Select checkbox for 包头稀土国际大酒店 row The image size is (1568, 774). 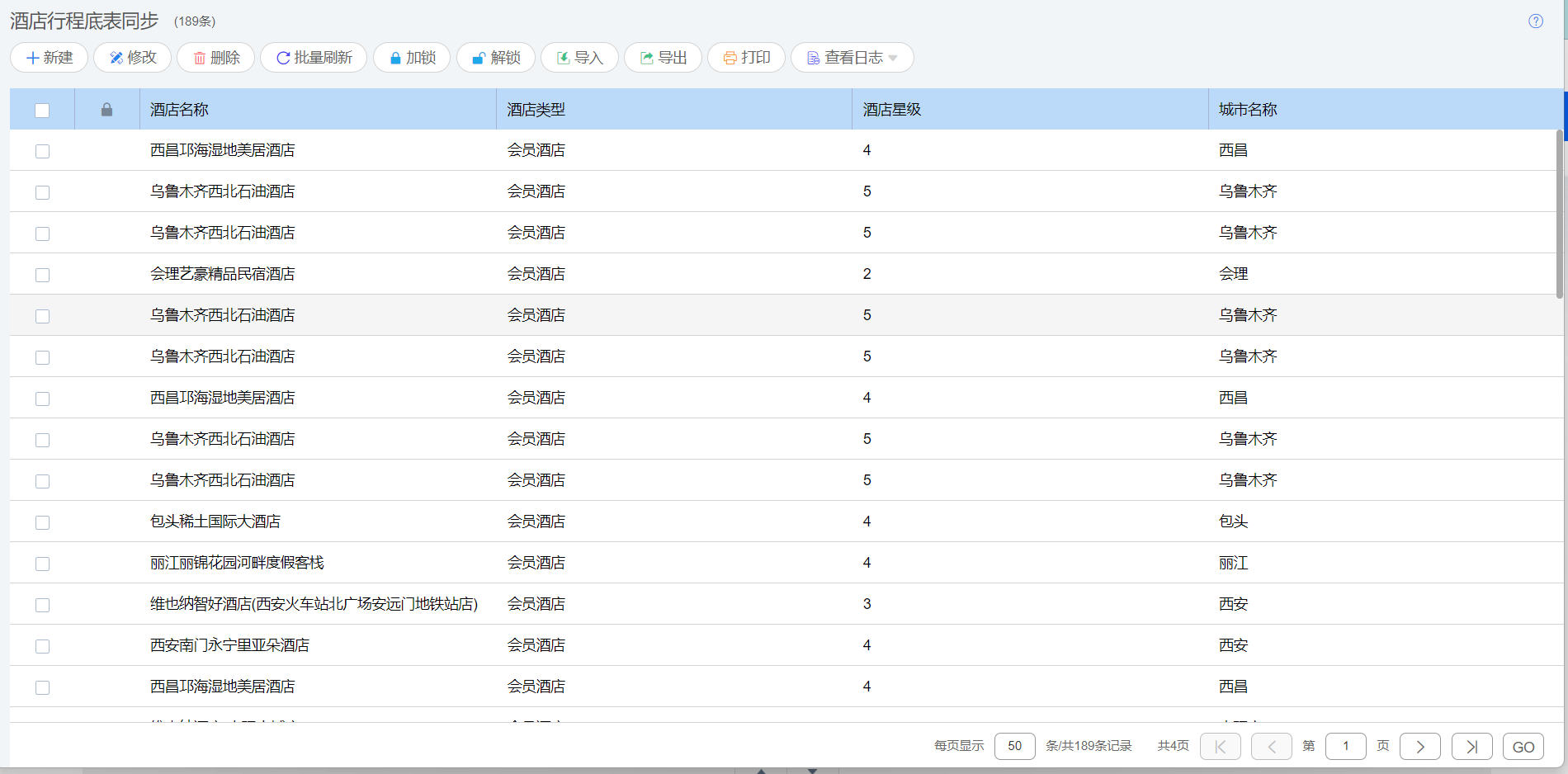tap(42, 522)
